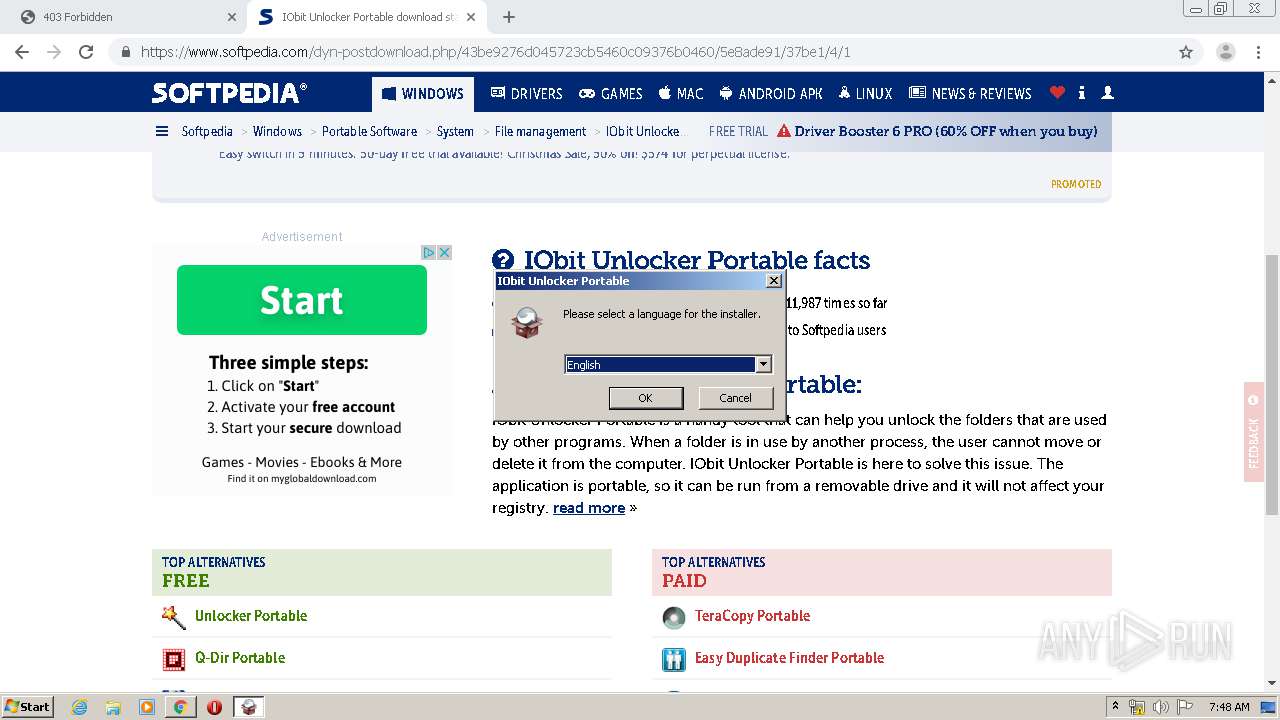Reload the current page
1280x720 pixels.
(x=86, y=52)
